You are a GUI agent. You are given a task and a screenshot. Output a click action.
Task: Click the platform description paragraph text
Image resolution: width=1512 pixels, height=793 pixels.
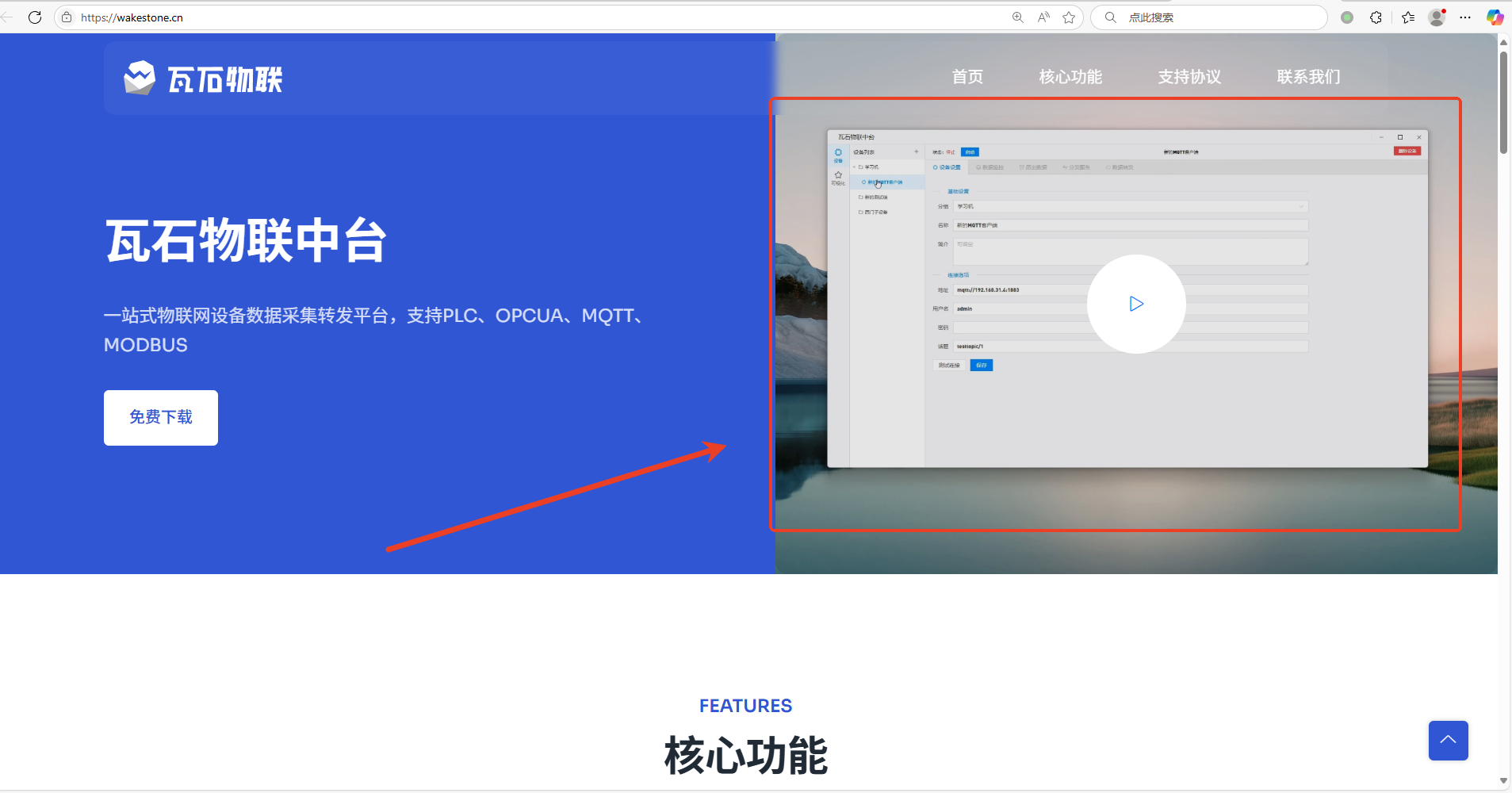click(x=376, y=330)
